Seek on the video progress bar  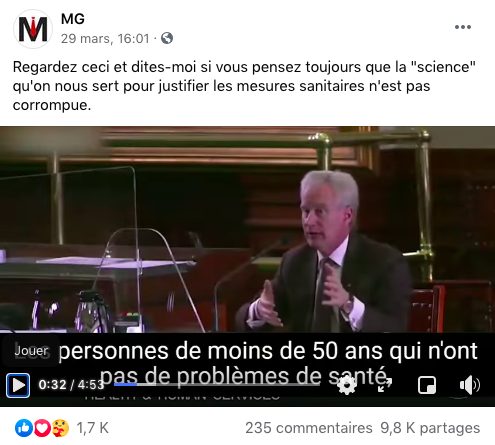coord(217,384)
